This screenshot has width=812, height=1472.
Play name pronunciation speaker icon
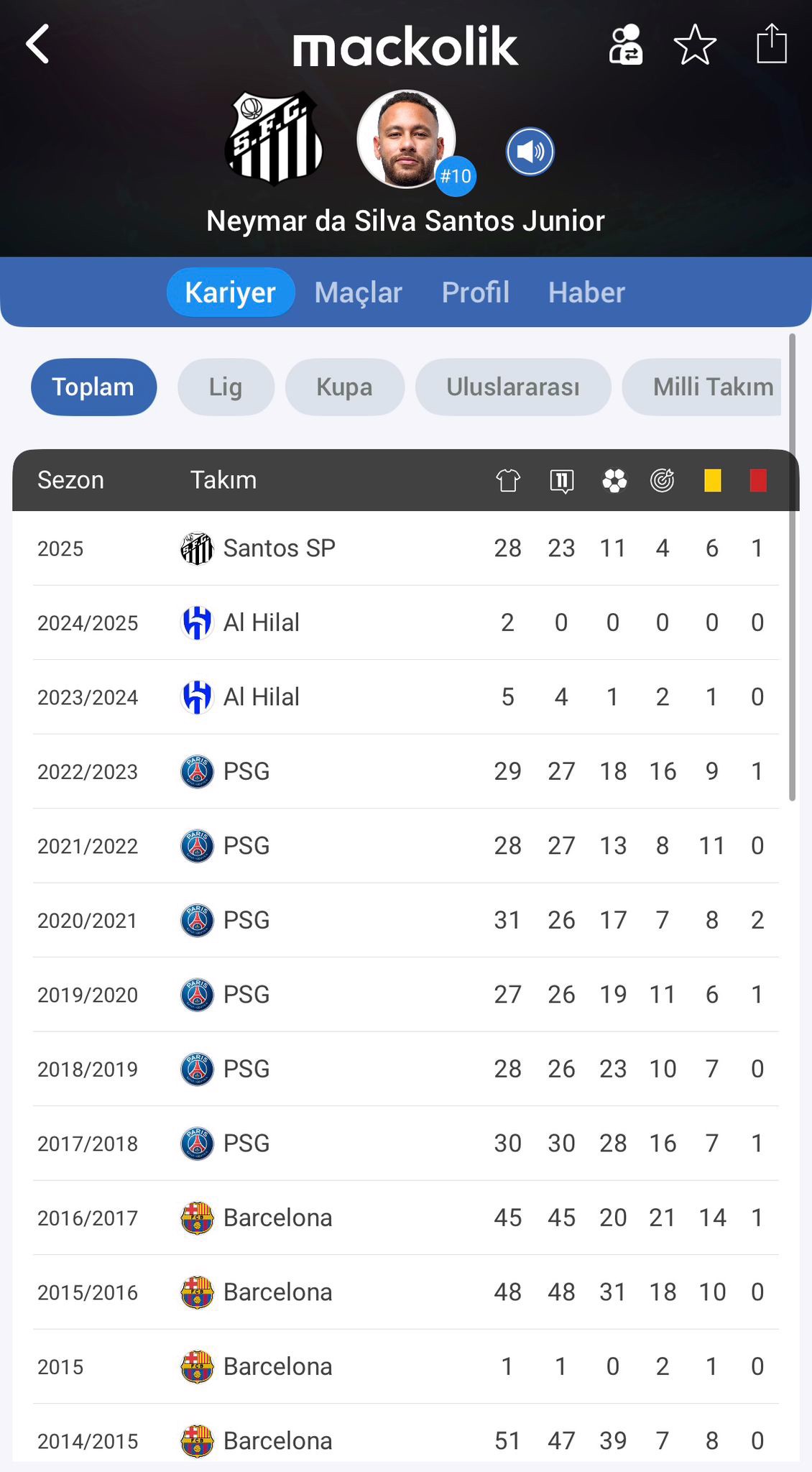530,152
